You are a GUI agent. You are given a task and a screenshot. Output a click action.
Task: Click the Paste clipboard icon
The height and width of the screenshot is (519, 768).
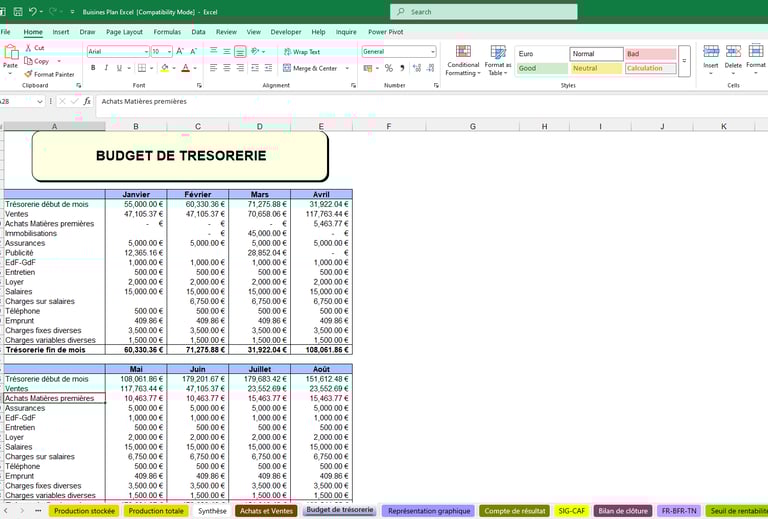(10, 52)
